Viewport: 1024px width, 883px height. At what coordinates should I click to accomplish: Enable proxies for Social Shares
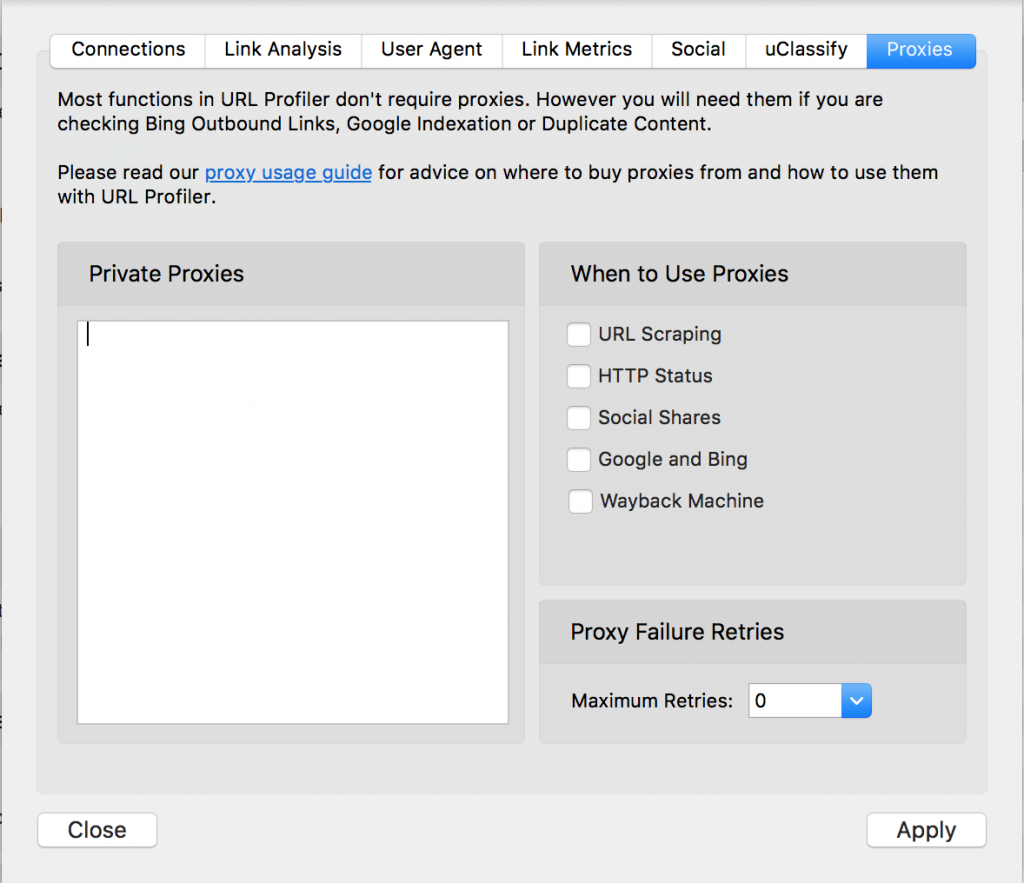[x=579, y=418]
